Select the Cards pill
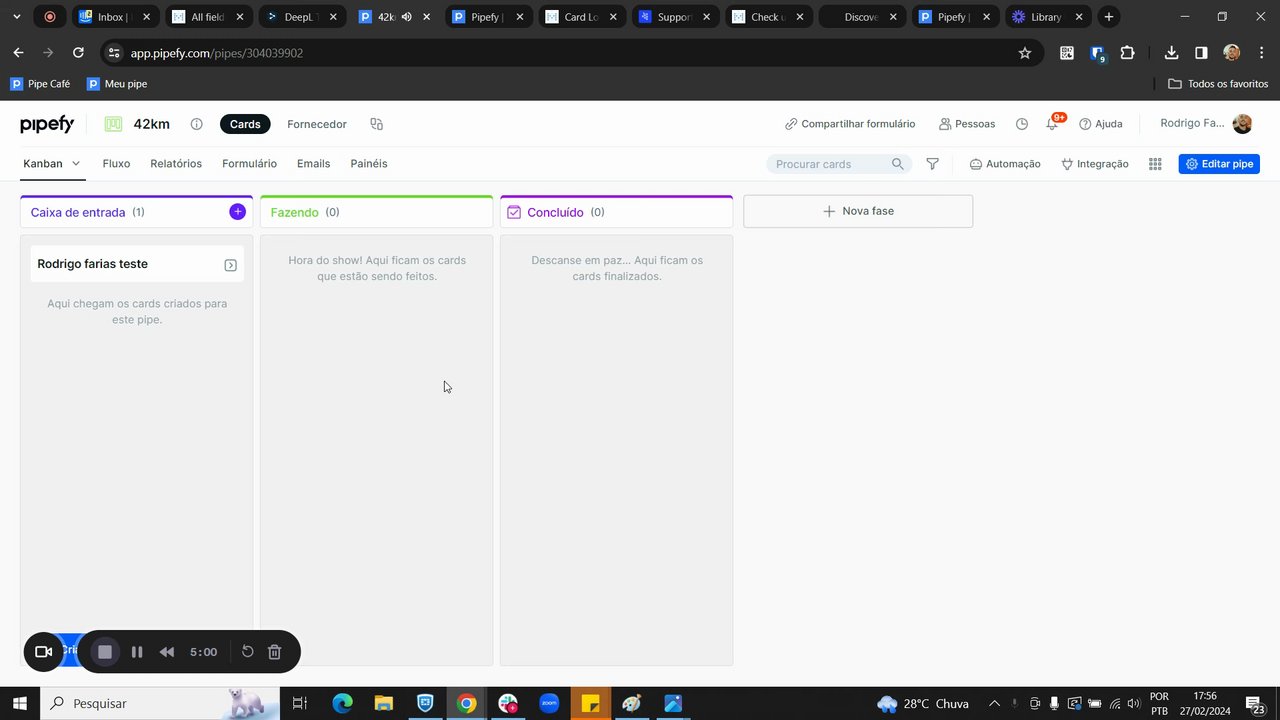Viewport: 1280px width, 720px height. (x=245, y=124)
